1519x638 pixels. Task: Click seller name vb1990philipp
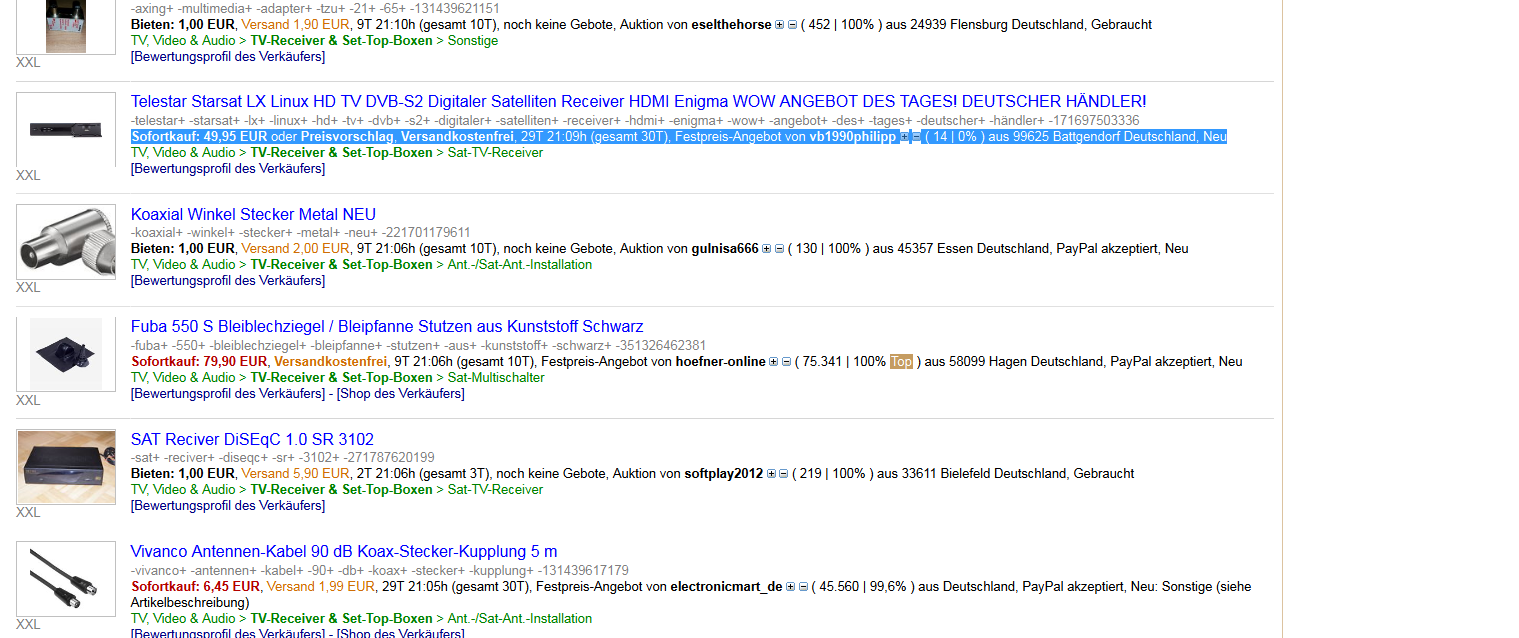click(853, 137)
